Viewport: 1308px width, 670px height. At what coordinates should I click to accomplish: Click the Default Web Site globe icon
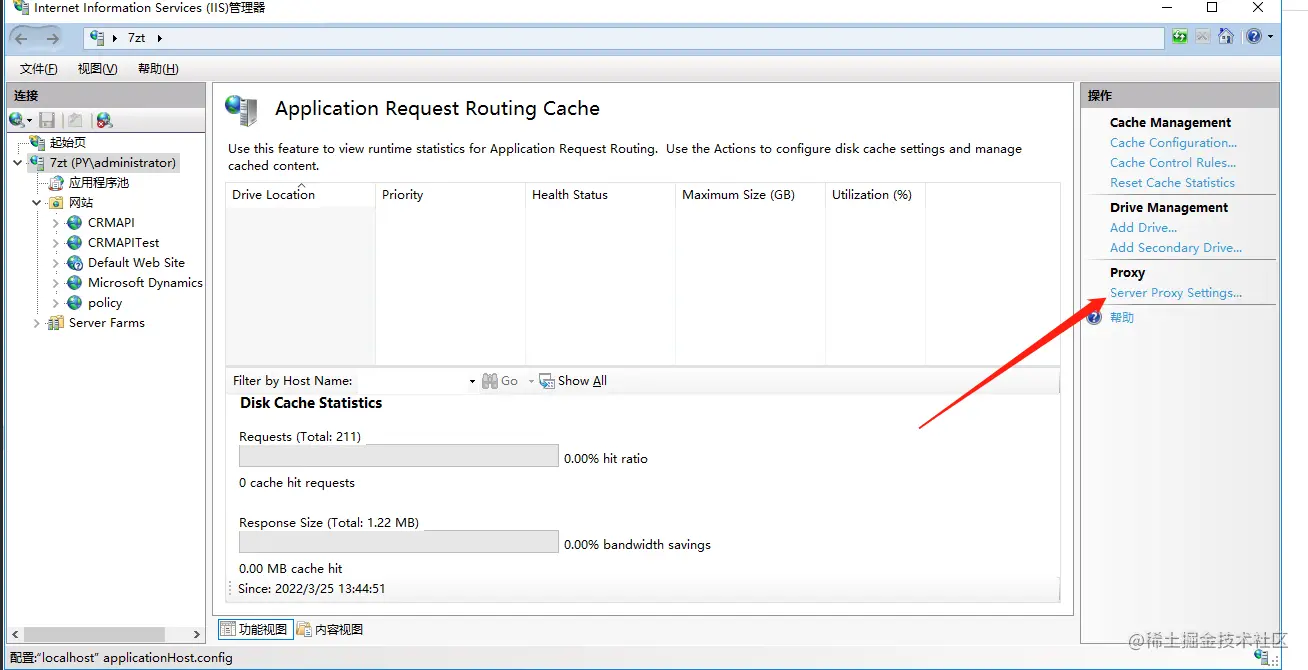75,263
